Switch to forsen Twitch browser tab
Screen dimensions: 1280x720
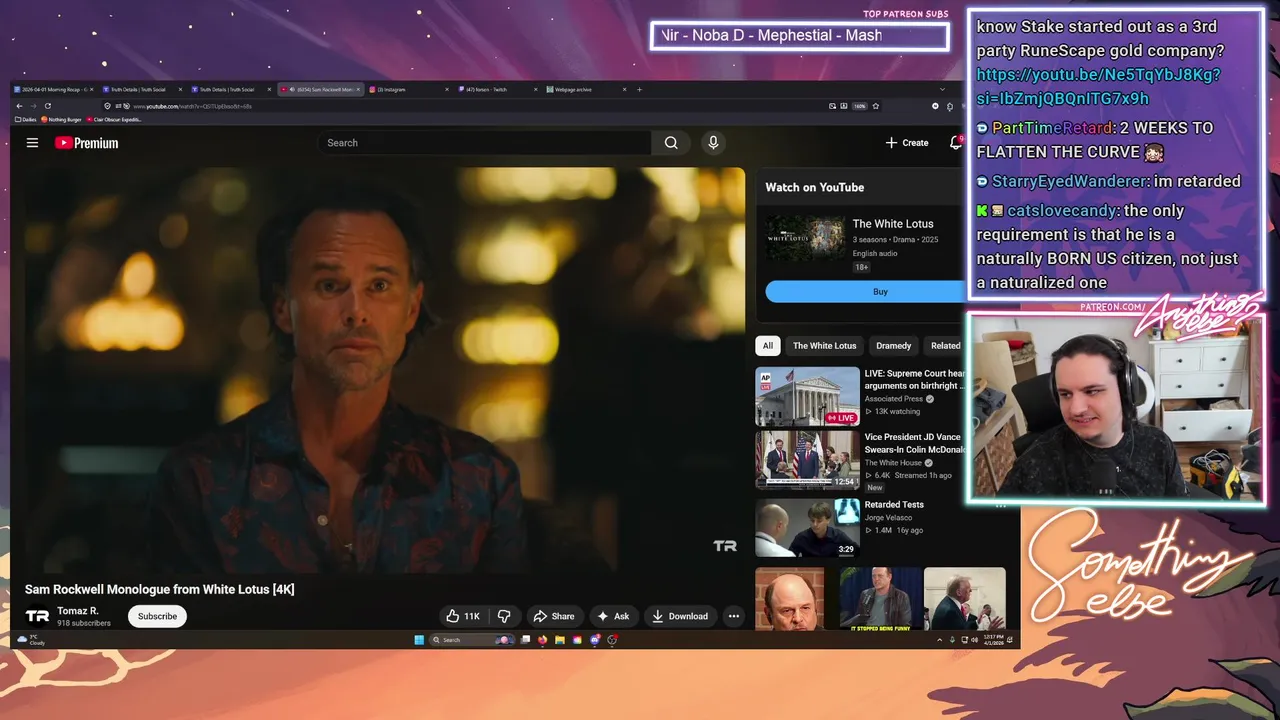[497, 89]
